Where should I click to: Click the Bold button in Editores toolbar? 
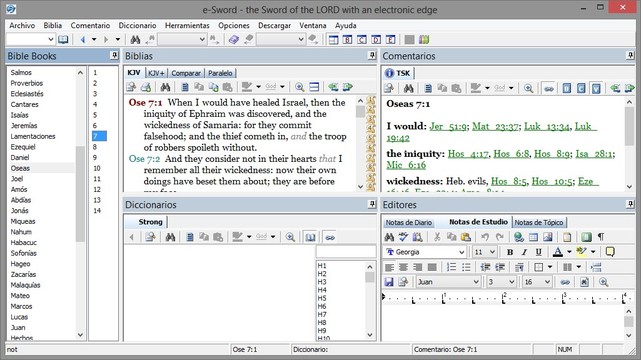pyautogui.click(x=510, y=252)
